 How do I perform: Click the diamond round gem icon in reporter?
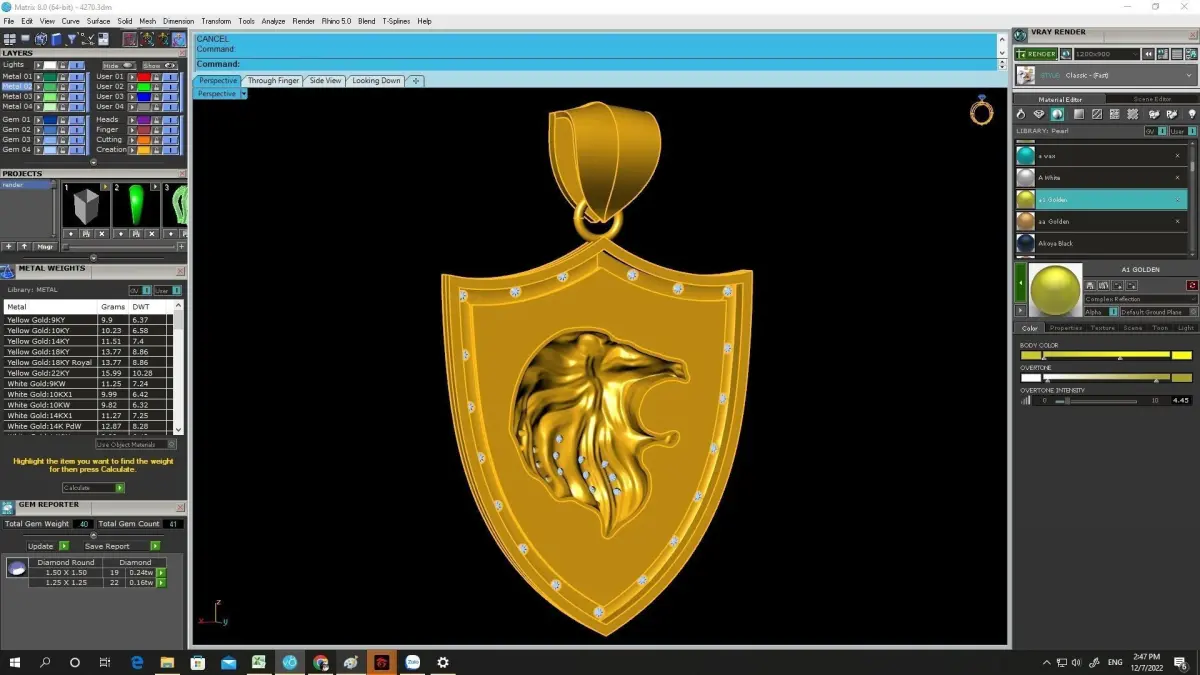pyautogui.click(x=17, y=568)
